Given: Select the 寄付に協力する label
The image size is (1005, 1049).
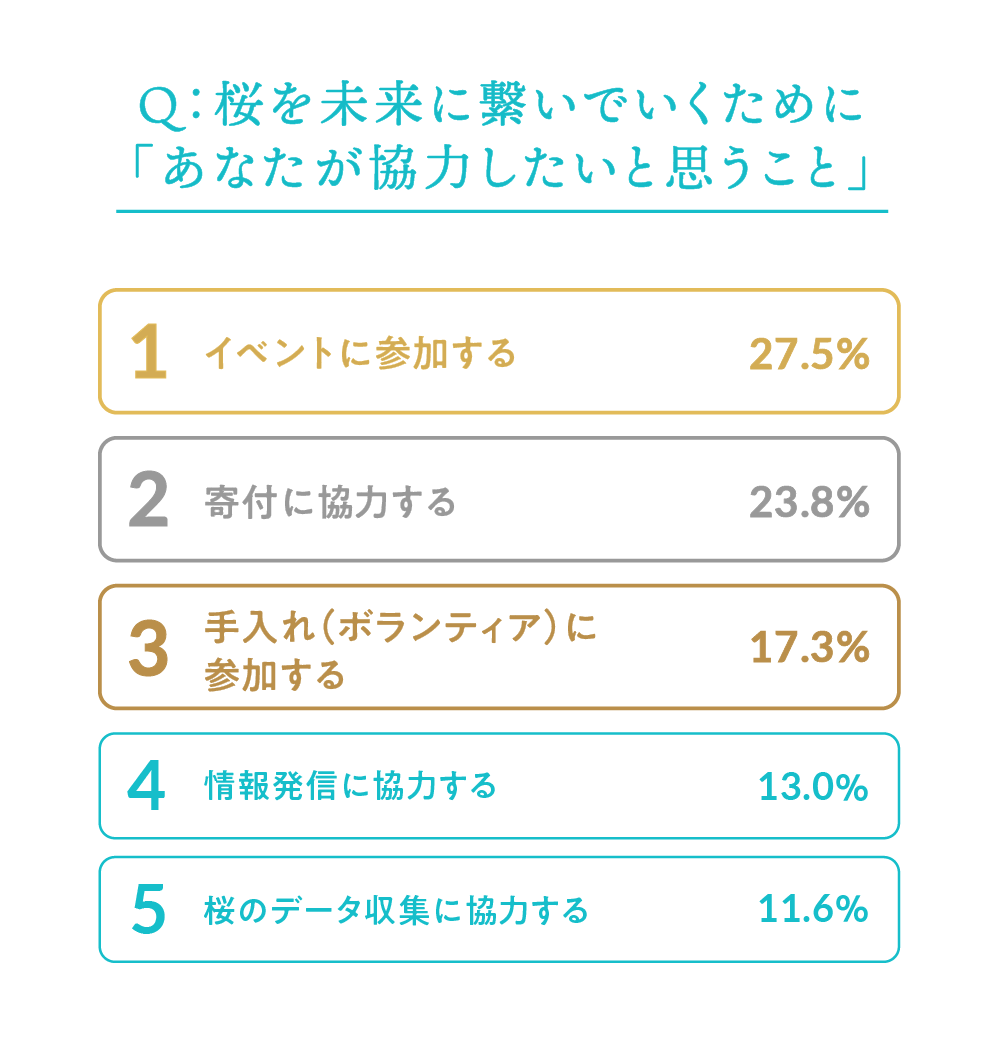Looking at the screenshot, I should point(330,501).
